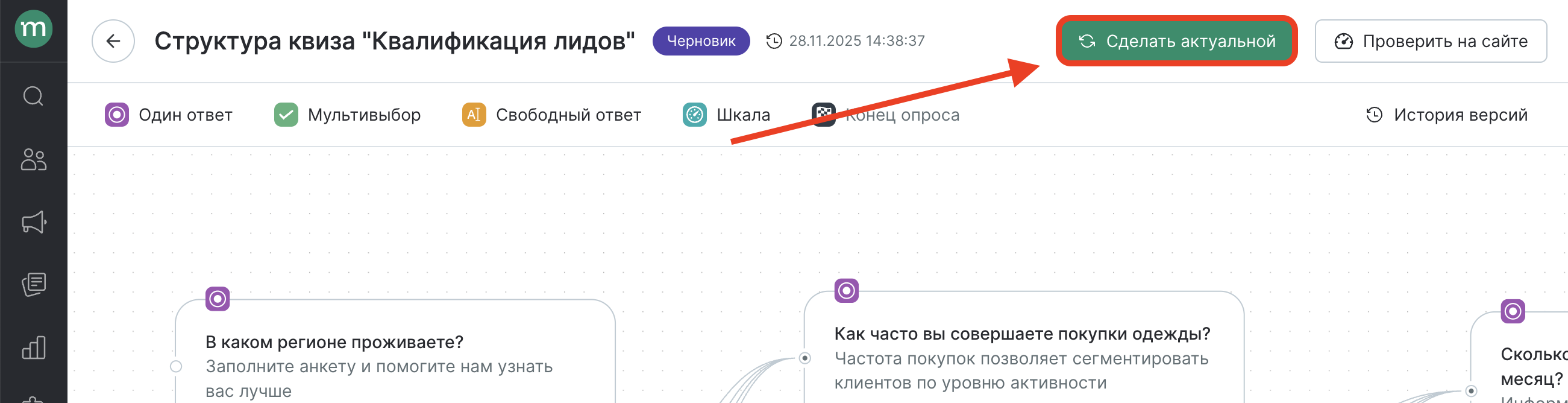1568x403 pixels.
Task: Select the Свободный ответ text icon
Action: 474,115
